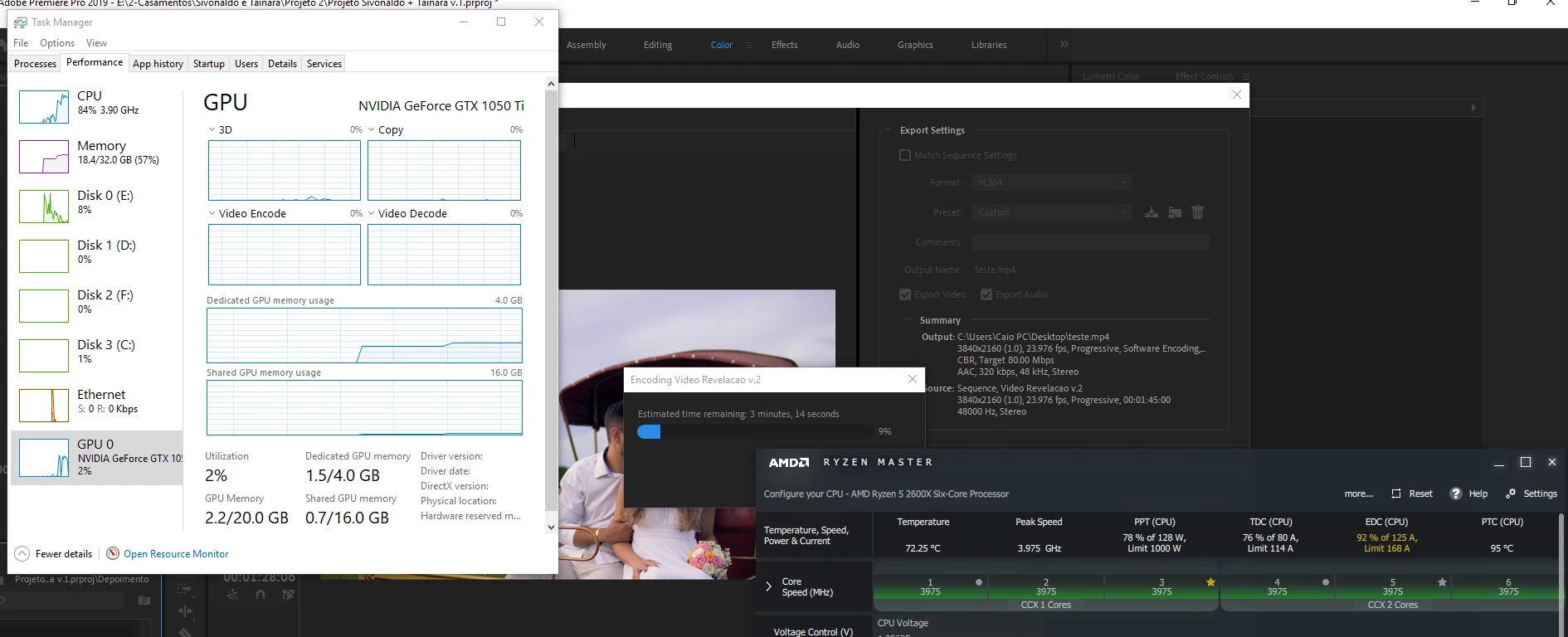Toggle the Export Audio checkbox
The image size is (1568, 637).
[x=986, y=294]
